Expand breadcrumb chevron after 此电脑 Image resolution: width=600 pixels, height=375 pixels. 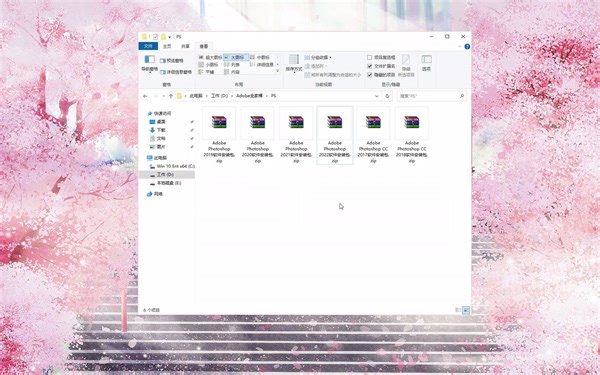coord(207,96)
